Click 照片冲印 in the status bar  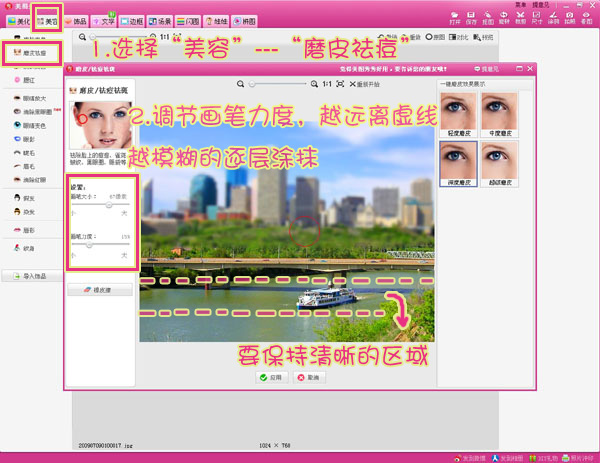tap(577, 458)
